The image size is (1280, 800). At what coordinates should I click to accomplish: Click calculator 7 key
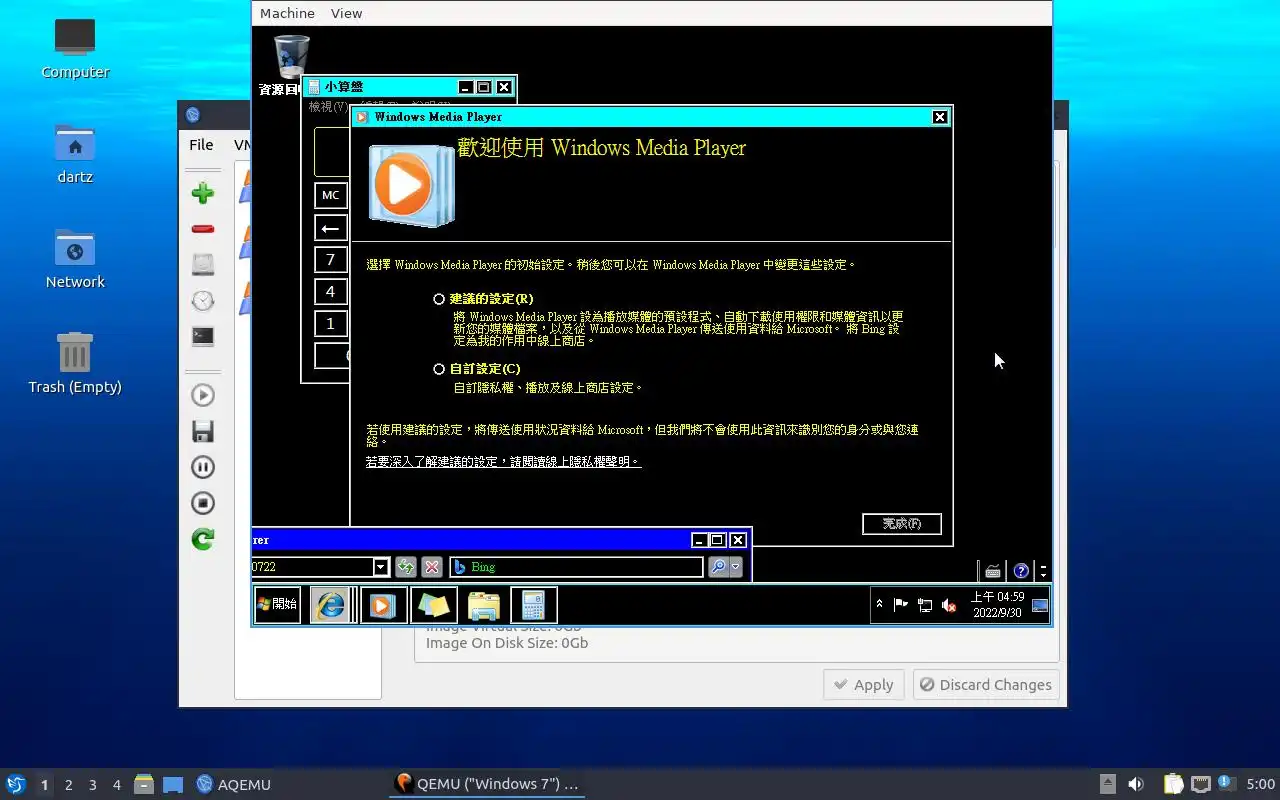coord(331,259)
